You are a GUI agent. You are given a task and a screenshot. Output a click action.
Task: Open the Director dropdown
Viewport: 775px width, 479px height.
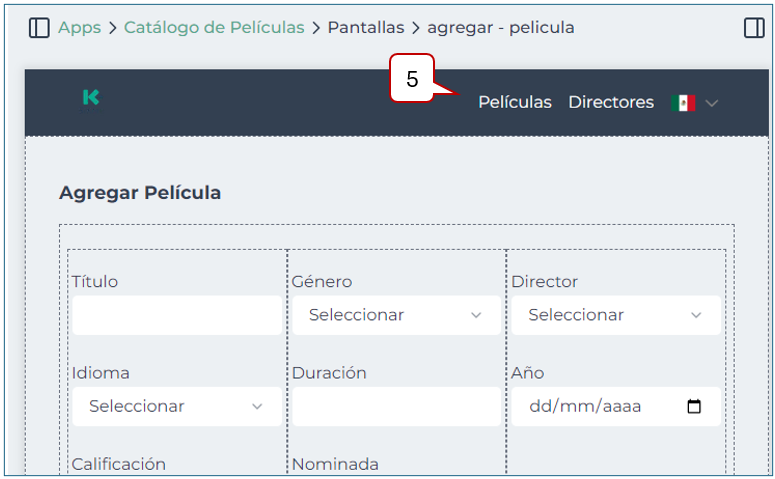pos(615,315)
